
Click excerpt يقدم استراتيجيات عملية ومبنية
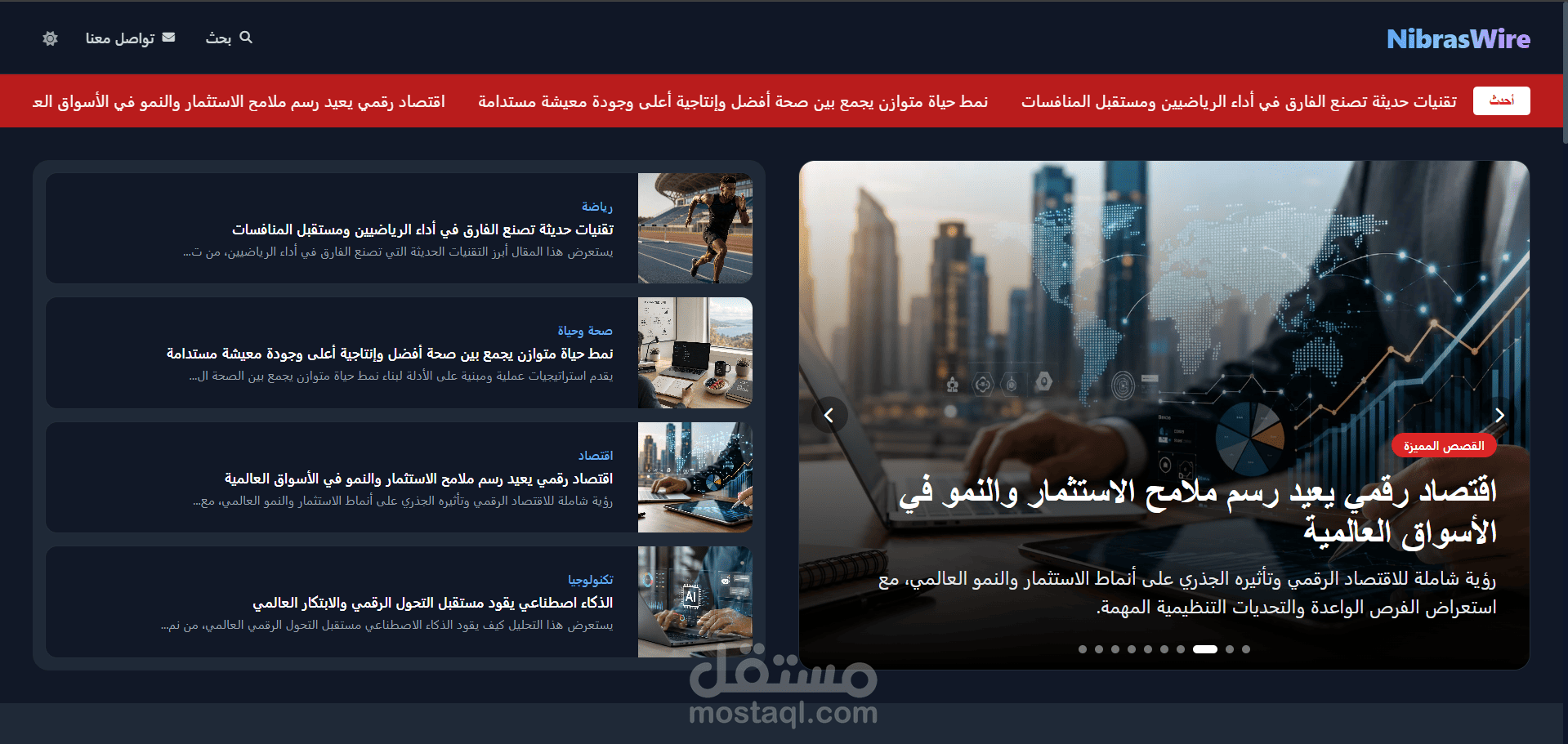point(401,376)
